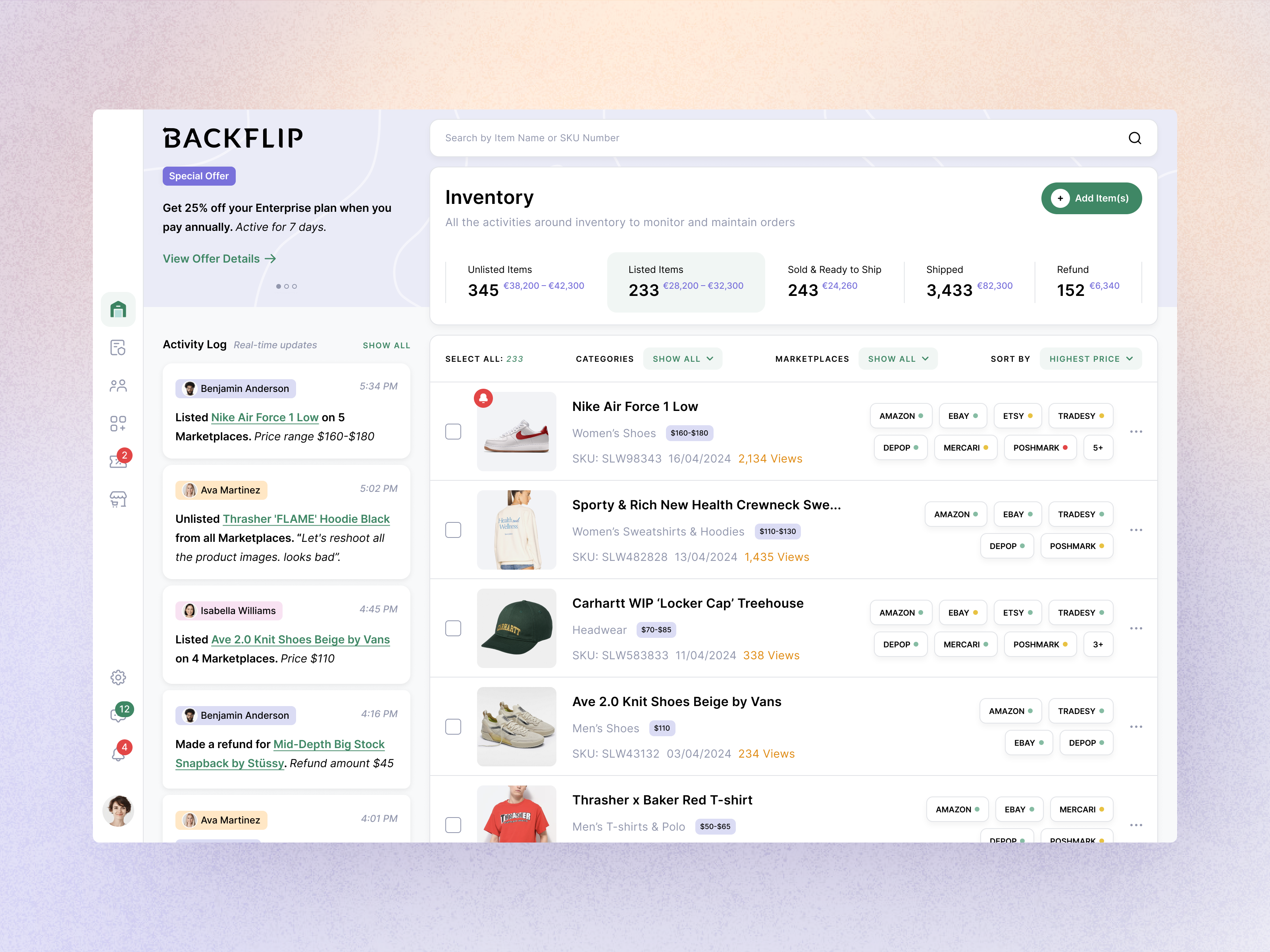Click the Add Item(s) button
The width and height of the screenshot is (1270, 952).
coord(1091,198)
